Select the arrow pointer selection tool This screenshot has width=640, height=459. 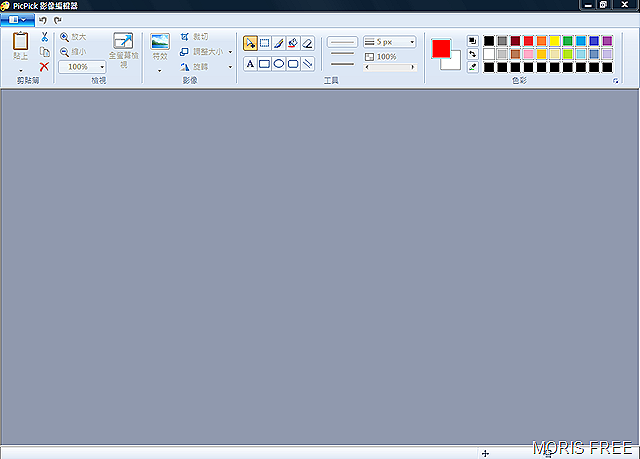(x=250, y=43)
